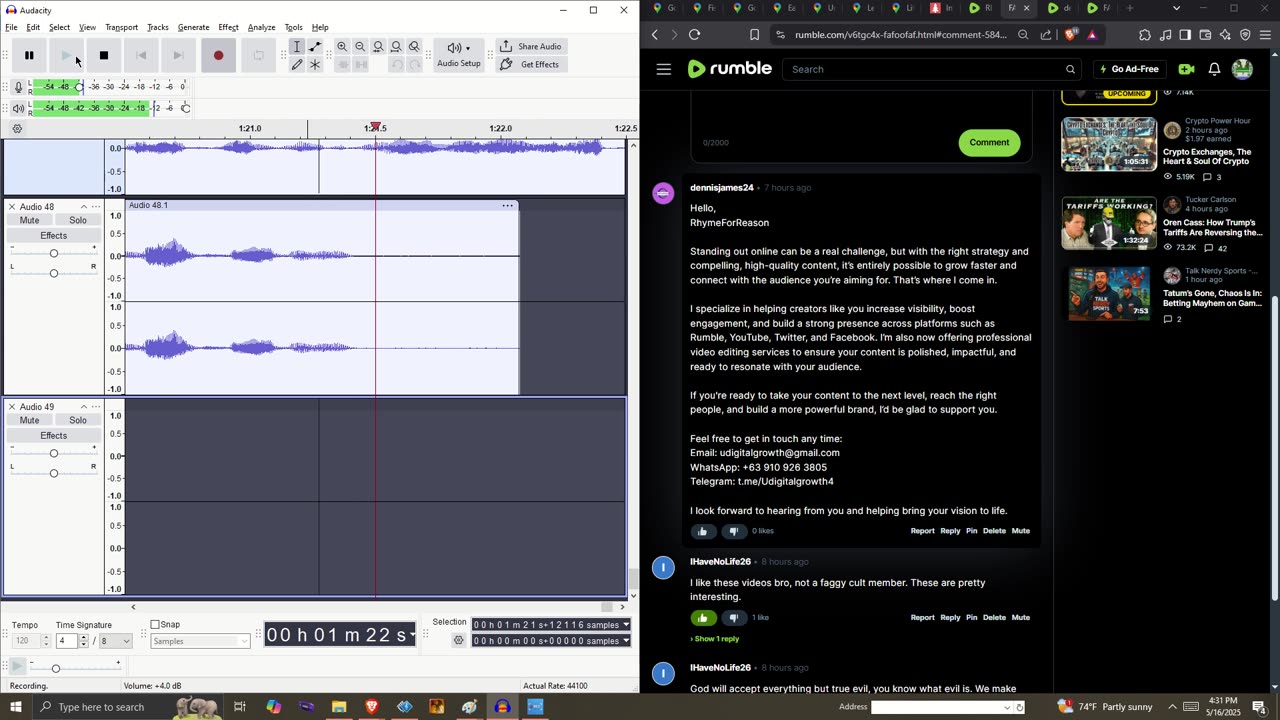Click the Rumble upload camera icon

pos(1186,69)
